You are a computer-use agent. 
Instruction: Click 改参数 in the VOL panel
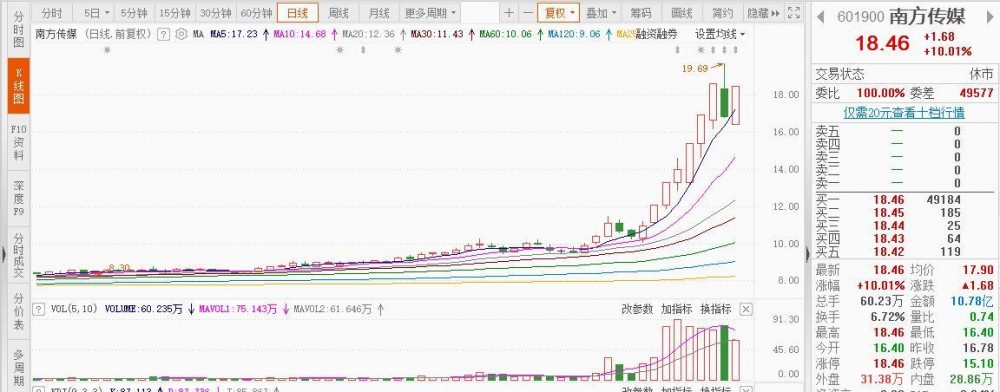click(638, 309)
